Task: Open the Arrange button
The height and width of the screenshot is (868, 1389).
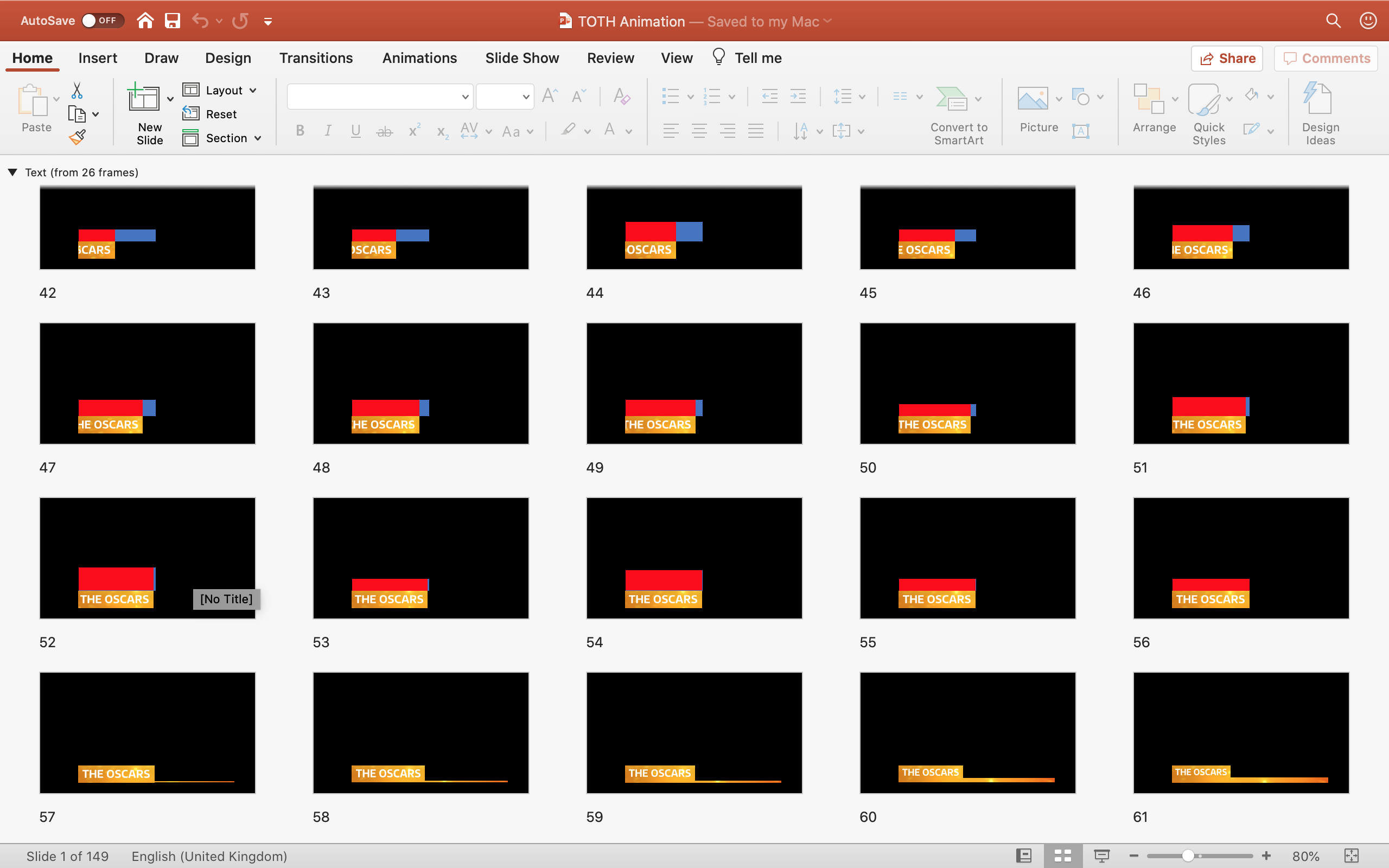Action: click(x=1154, y=109)
